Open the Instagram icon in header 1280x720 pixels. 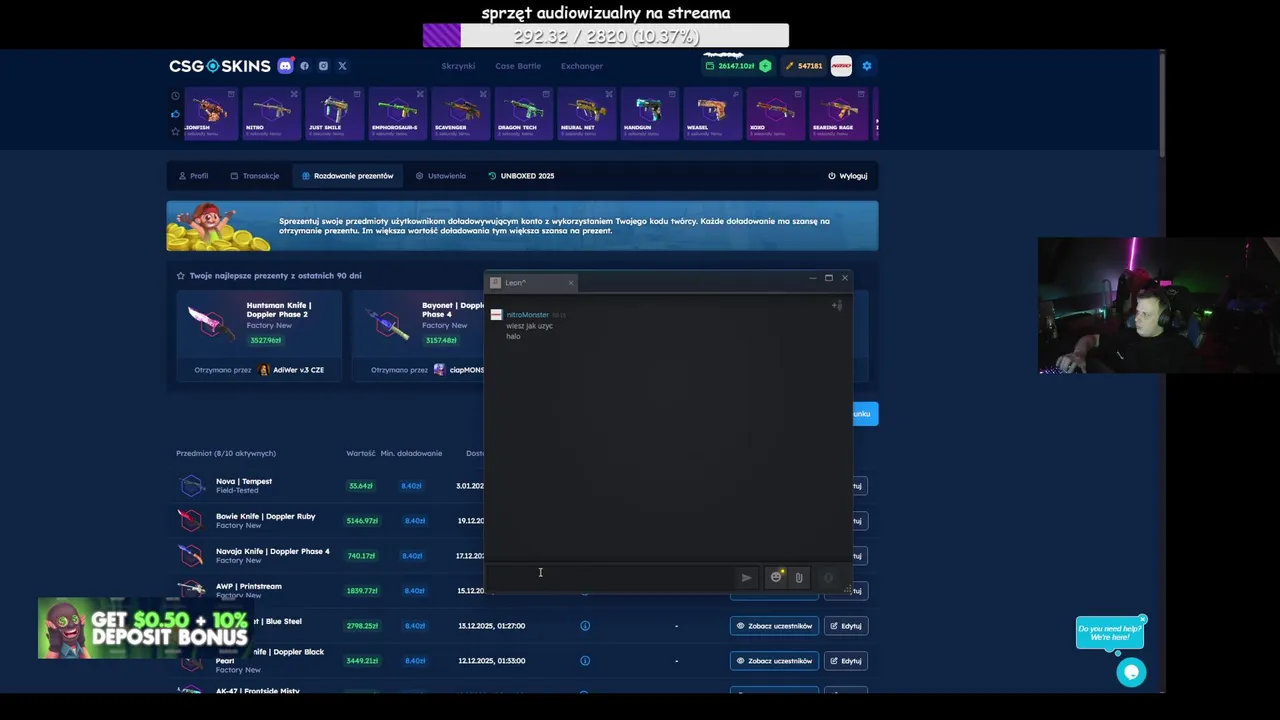323,66
